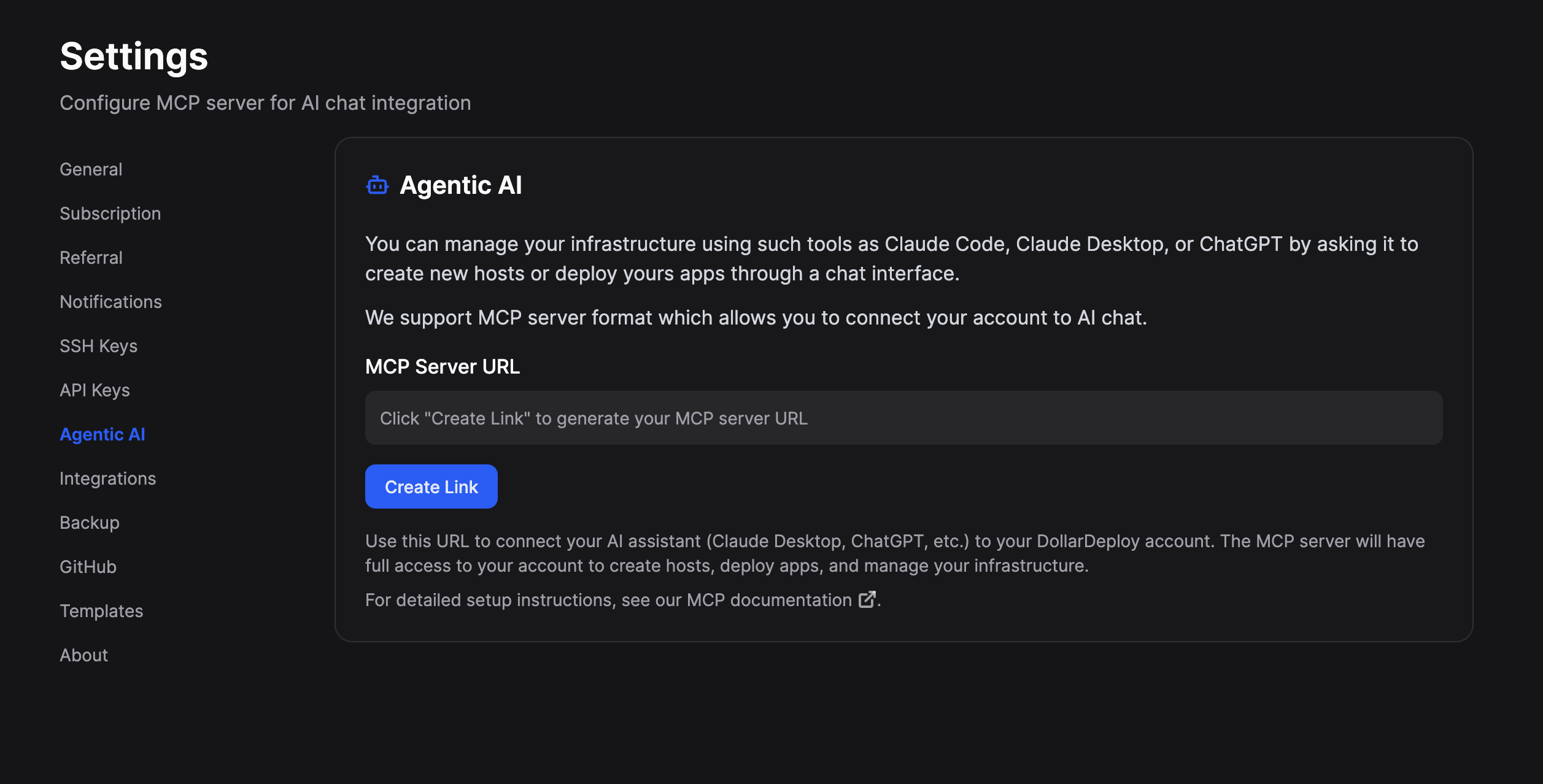Open GitHub settings page
1543x784 pixels.
[88, 567]
